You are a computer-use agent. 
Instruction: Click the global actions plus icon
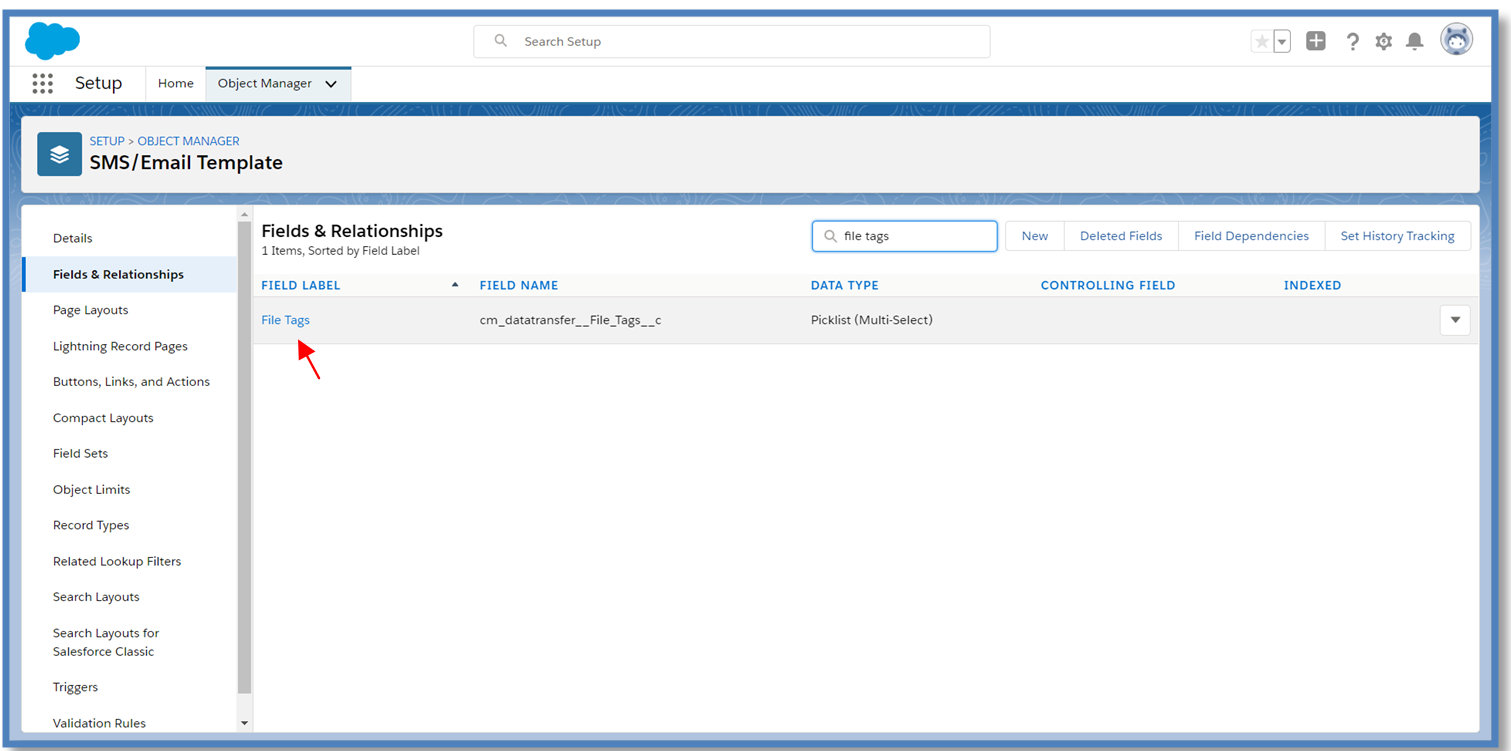[1316, 41]
